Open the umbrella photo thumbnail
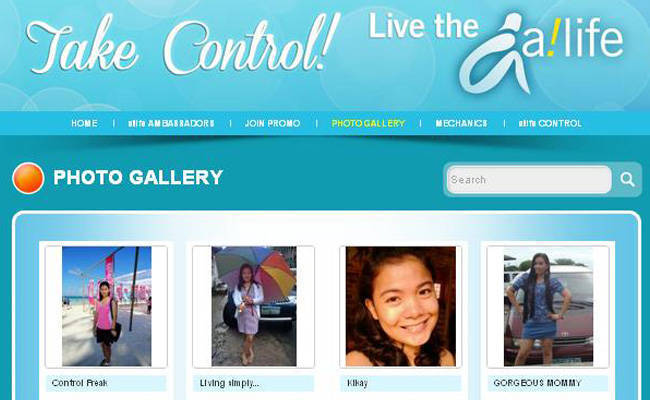The image size is (650, 400). [x=254, y=306]
